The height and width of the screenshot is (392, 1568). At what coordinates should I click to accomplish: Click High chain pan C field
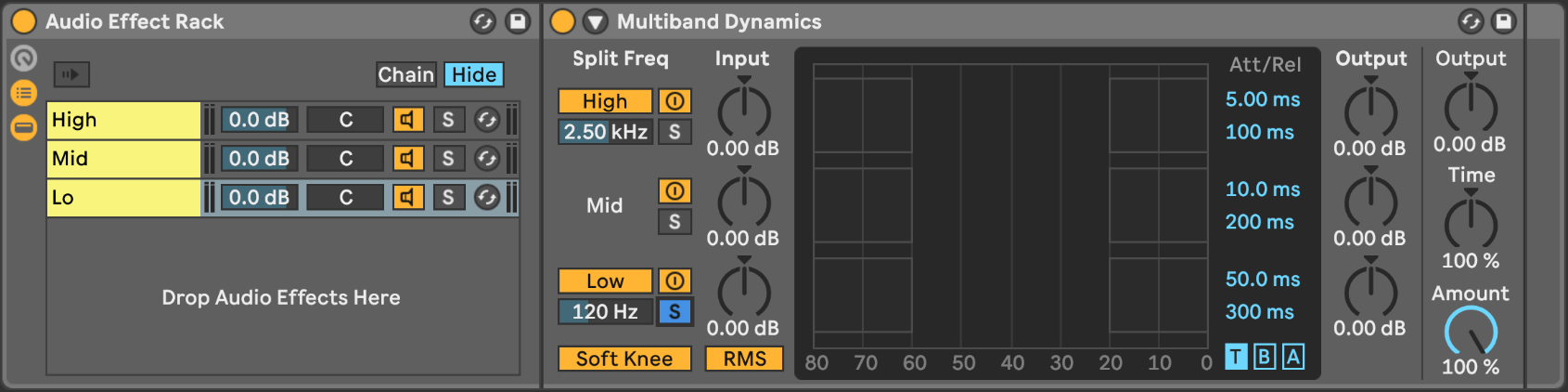coord(345,120)
